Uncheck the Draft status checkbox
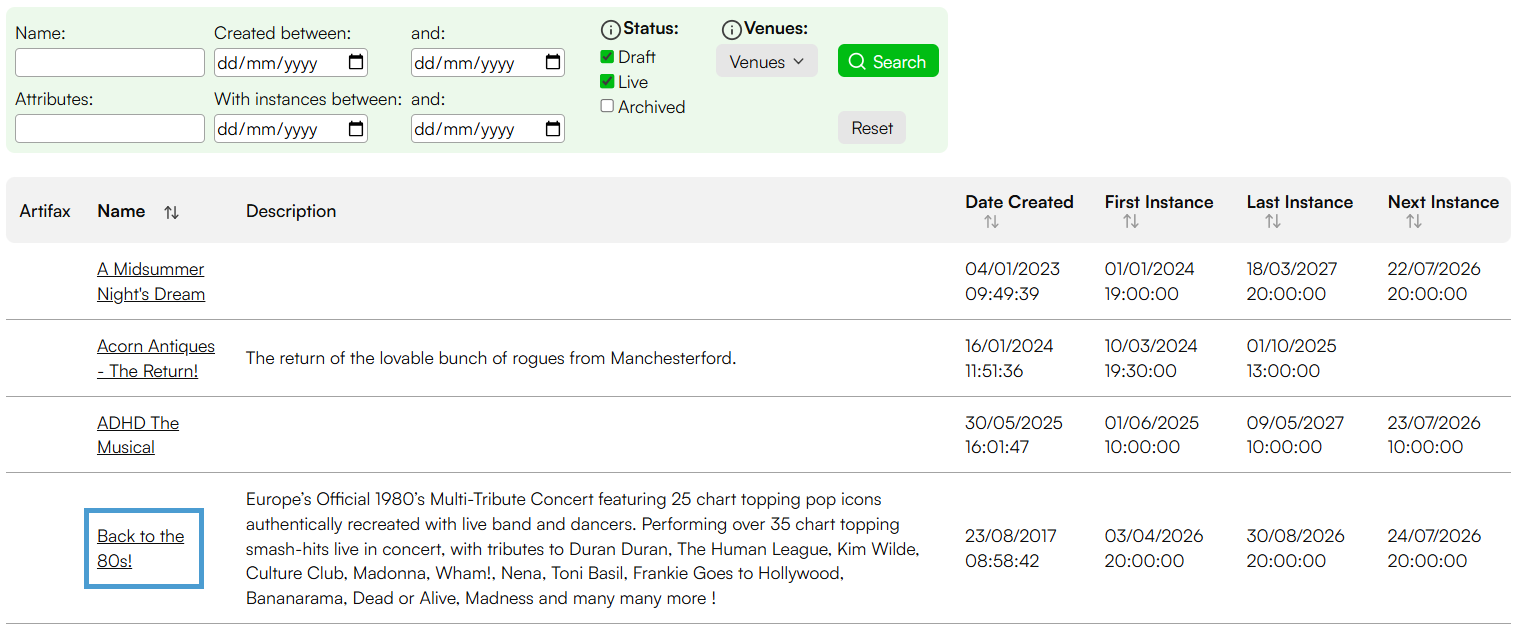Image resolution: width=1526 pixels, height=632 pixels. (607, 57)
